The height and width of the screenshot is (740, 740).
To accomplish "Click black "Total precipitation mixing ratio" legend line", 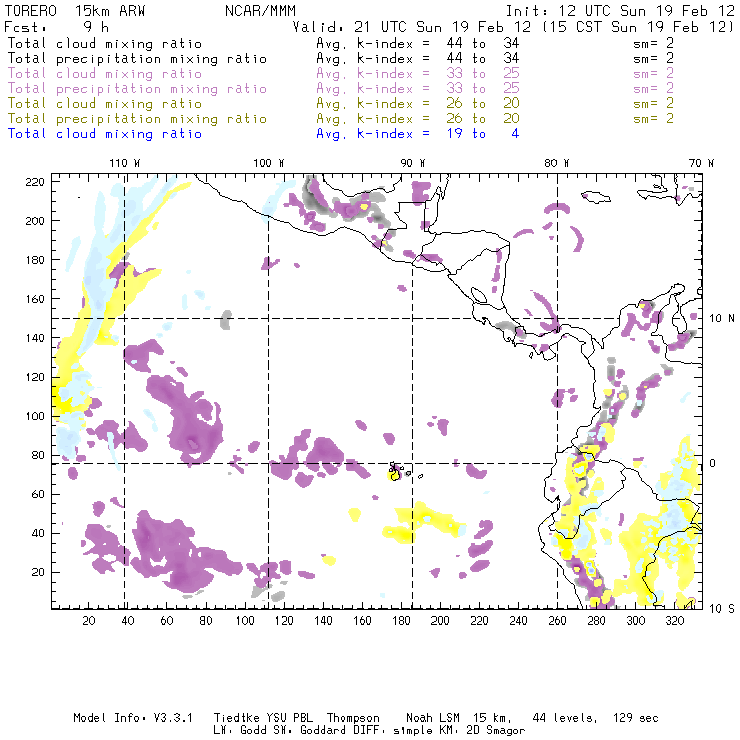I will click(x=137, y=59).
